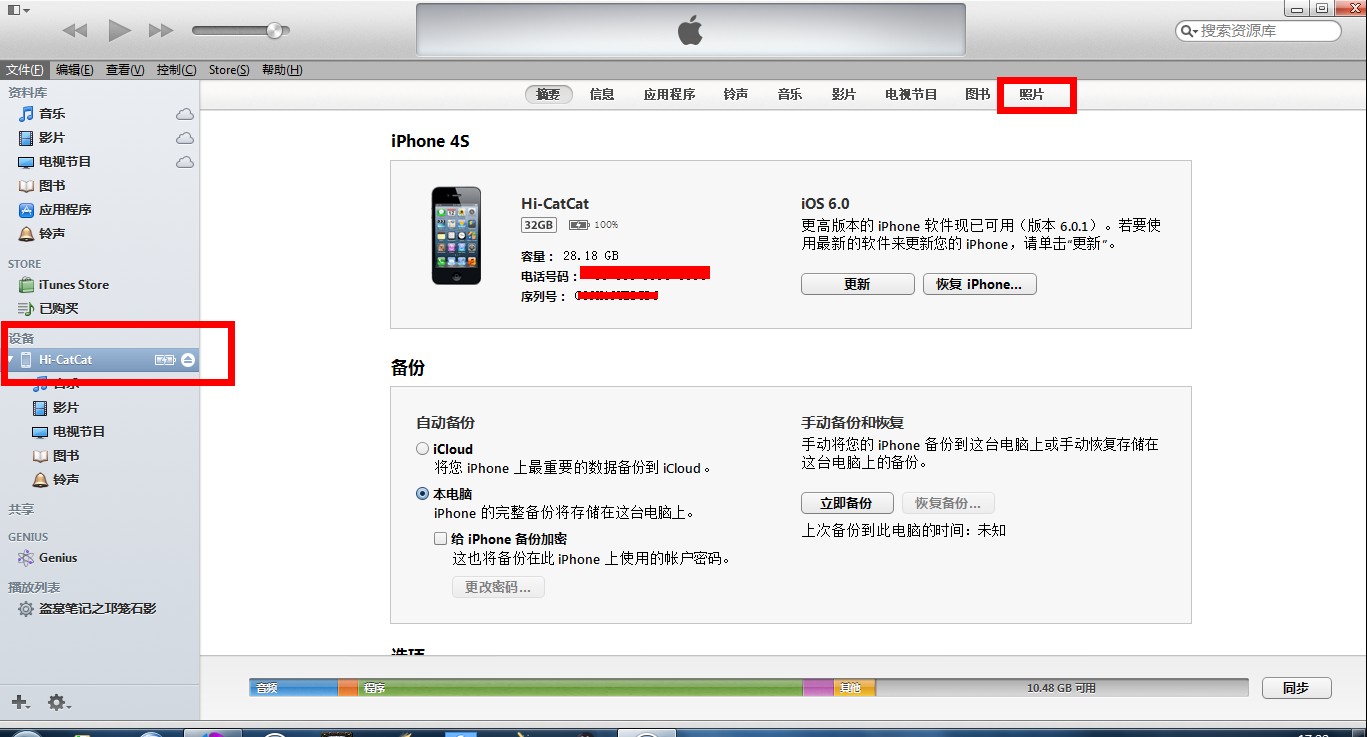Click the Apple logo status display
The height and width of the screenshot is (737, 1367).
pos(690,30)
